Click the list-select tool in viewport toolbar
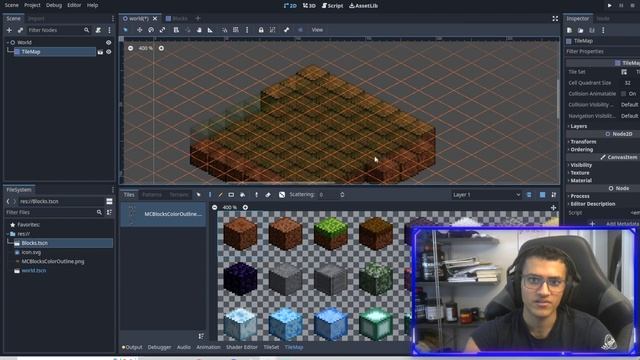Image resolution: width=640 pixels, height=360 pixels. click(x=176, y=30)
